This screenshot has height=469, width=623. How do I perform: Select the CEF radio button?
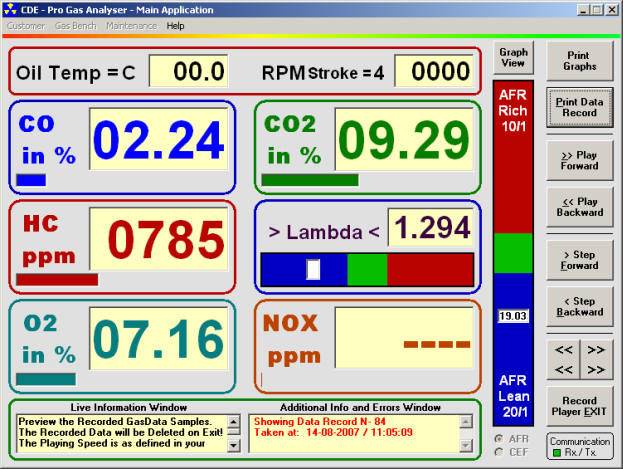coord(501,450)
